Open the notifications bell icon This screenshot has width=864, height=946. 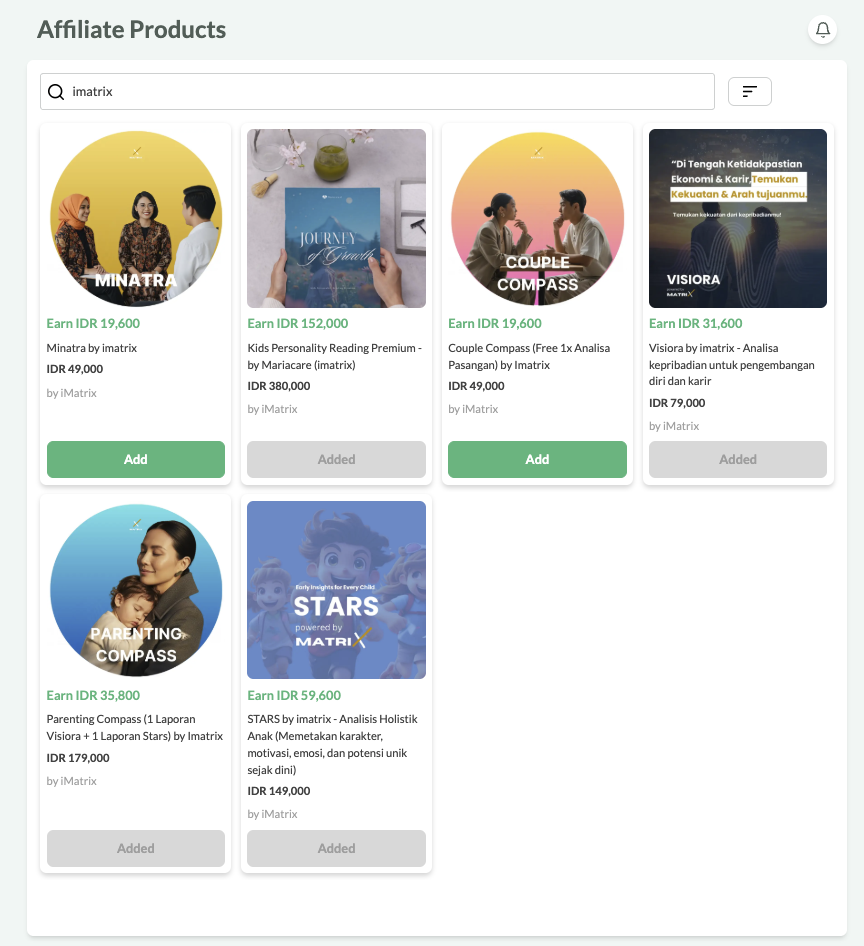(822, 30)
